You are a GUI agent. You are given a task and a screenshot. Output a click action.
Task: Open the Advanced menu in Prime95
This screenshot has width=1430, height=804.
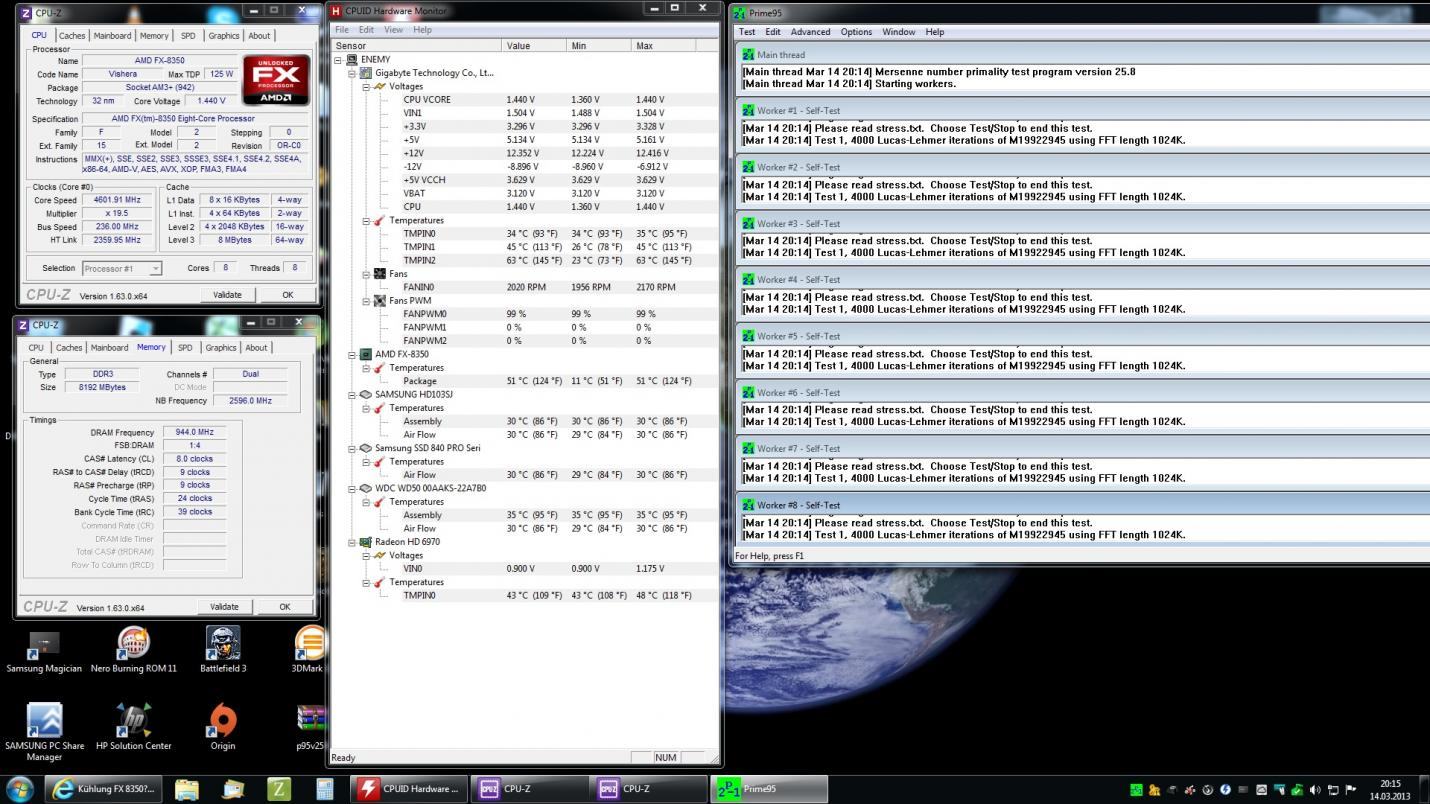click(810, 32)
